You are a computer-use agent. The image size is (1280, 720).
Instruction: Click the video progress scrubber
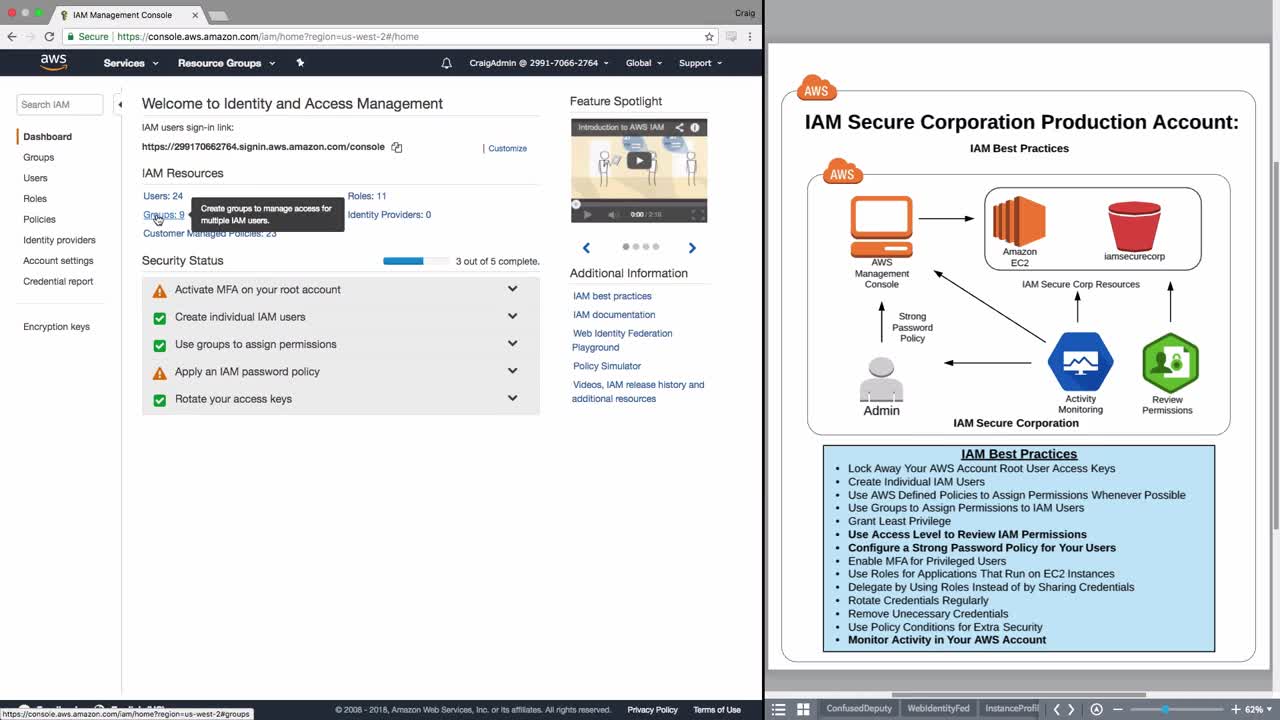[x=575, y=204]
